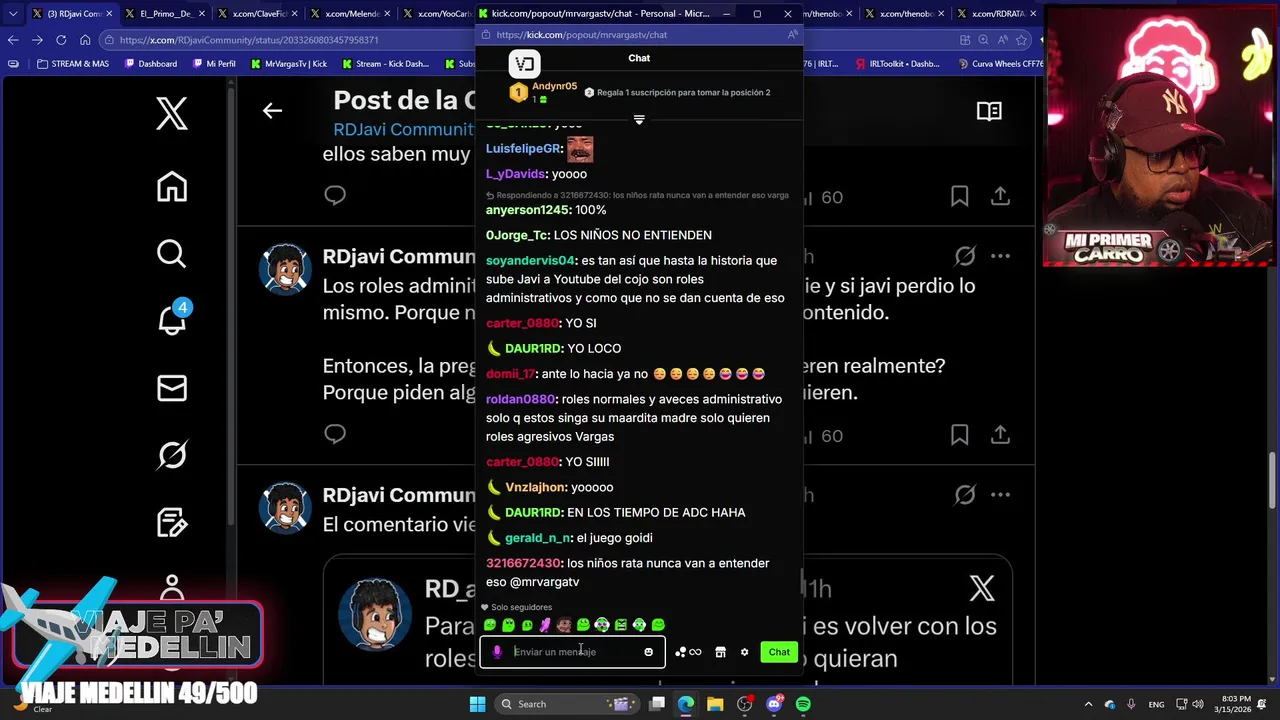Click Grok icon on 'Los roles administ' post
Viewport: 1280px width, 720px height.
tap(965, 256)
